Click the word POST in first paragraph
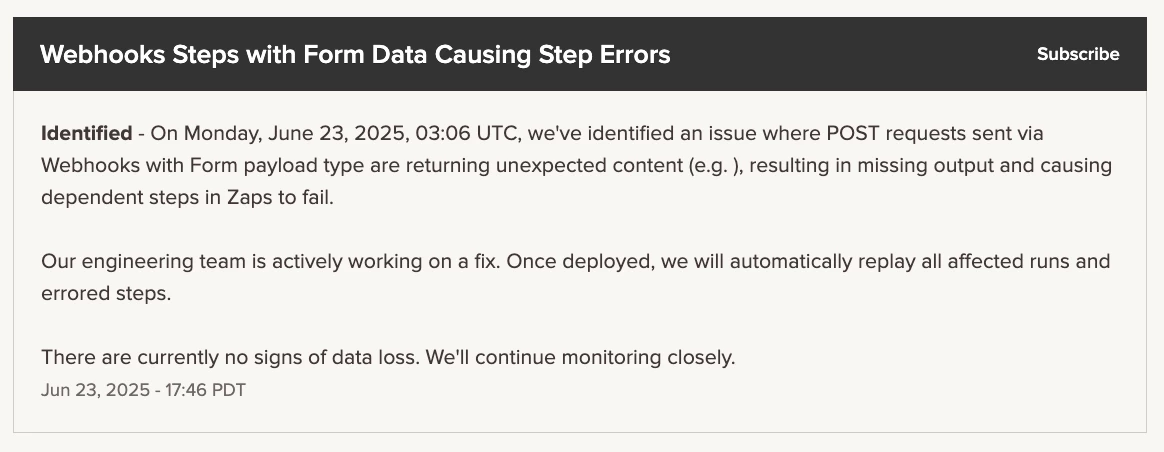 (x=853, y=134)
